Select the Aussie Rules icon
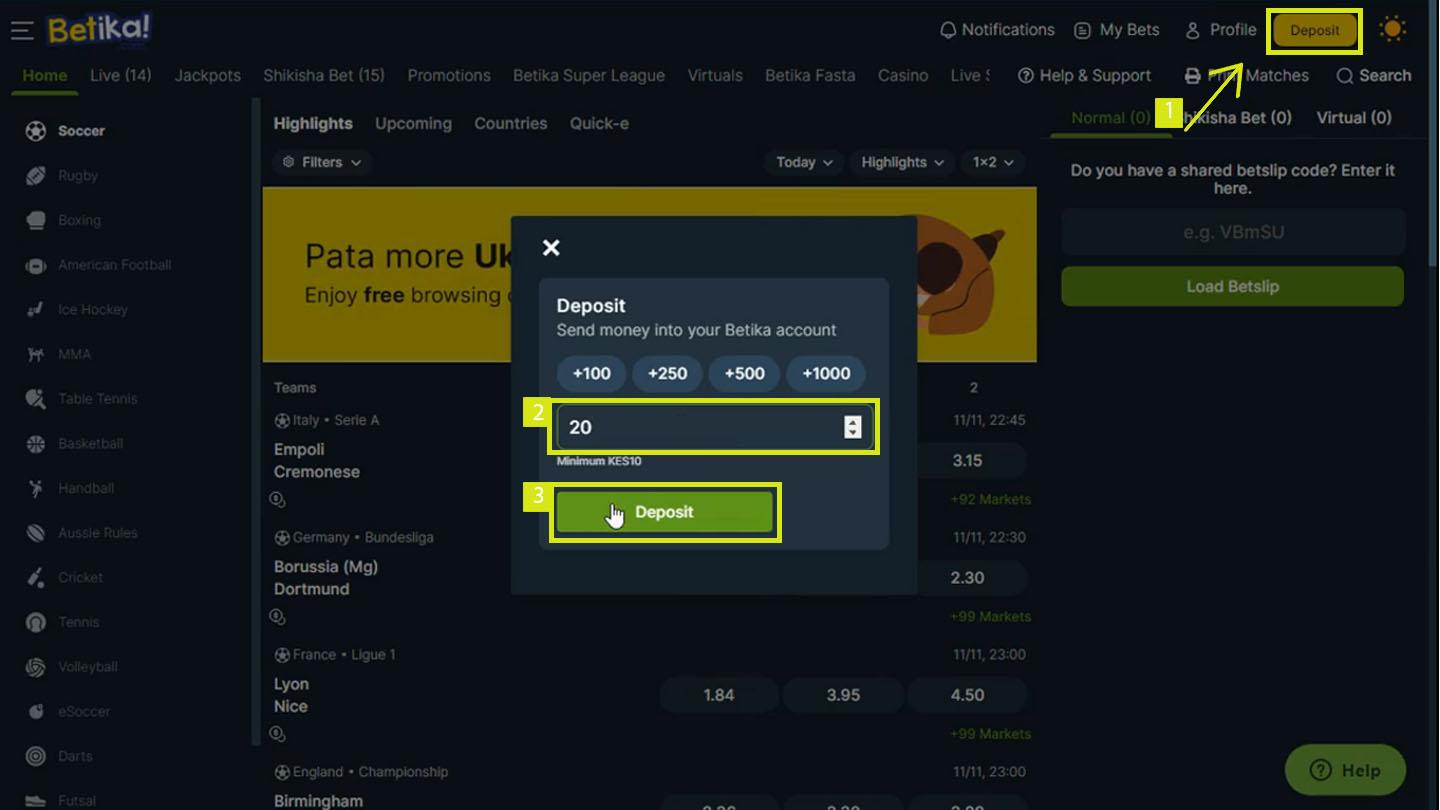Image resolution: width=1440 pixels, height=810 pixels. point(36,533)
